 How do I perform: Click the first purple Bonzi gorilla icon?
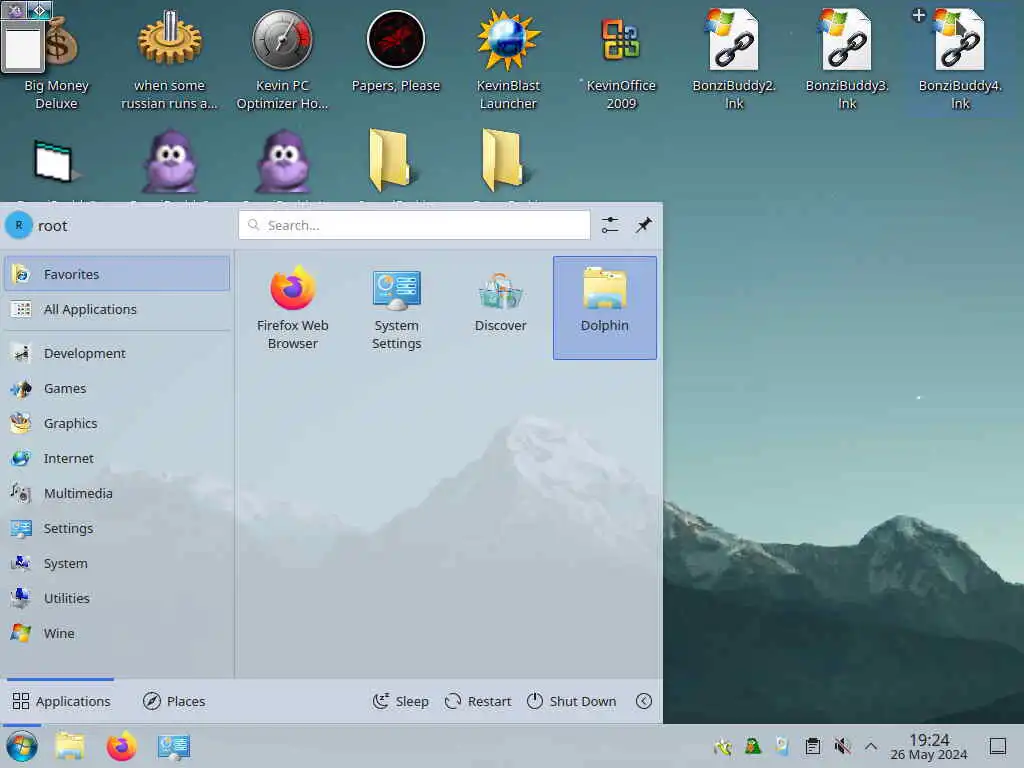[x=170, y=162]
